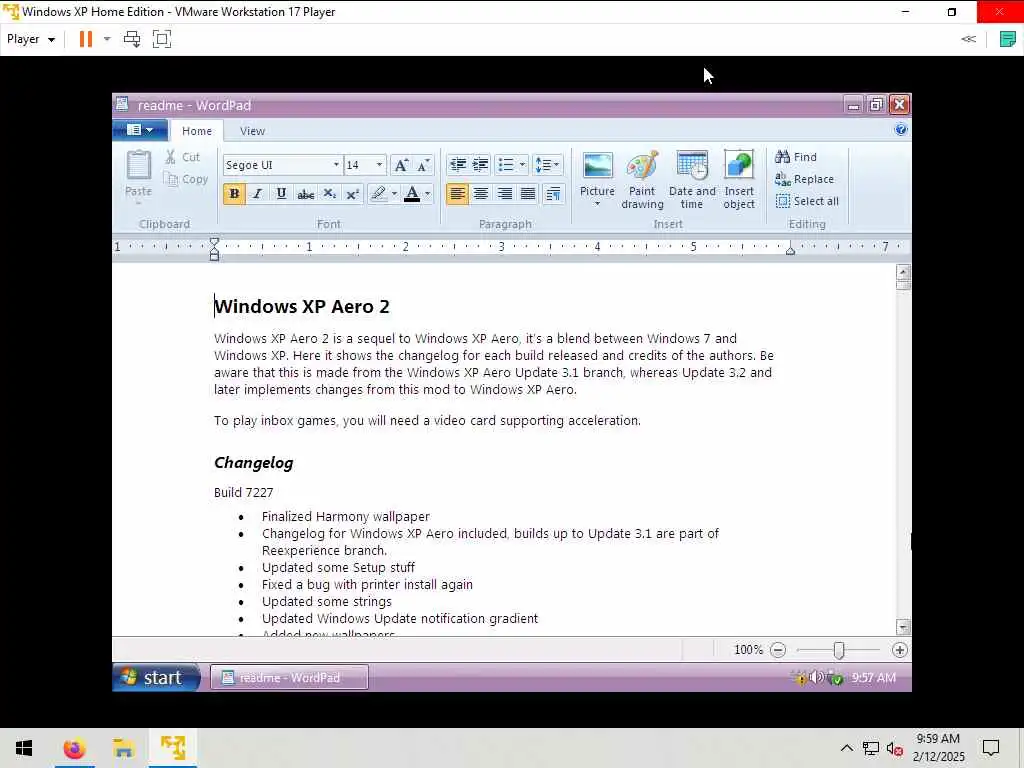Click the document scrollbar up arrow
Viewport: 1024px width, 768px height.
903,272
